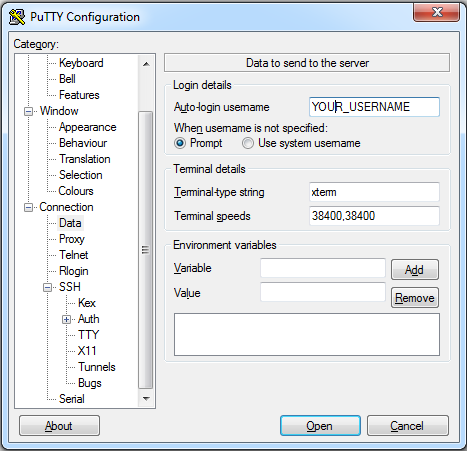Collapse the SSH tree node
Screen dimensions: 467x451
[48, 287]
